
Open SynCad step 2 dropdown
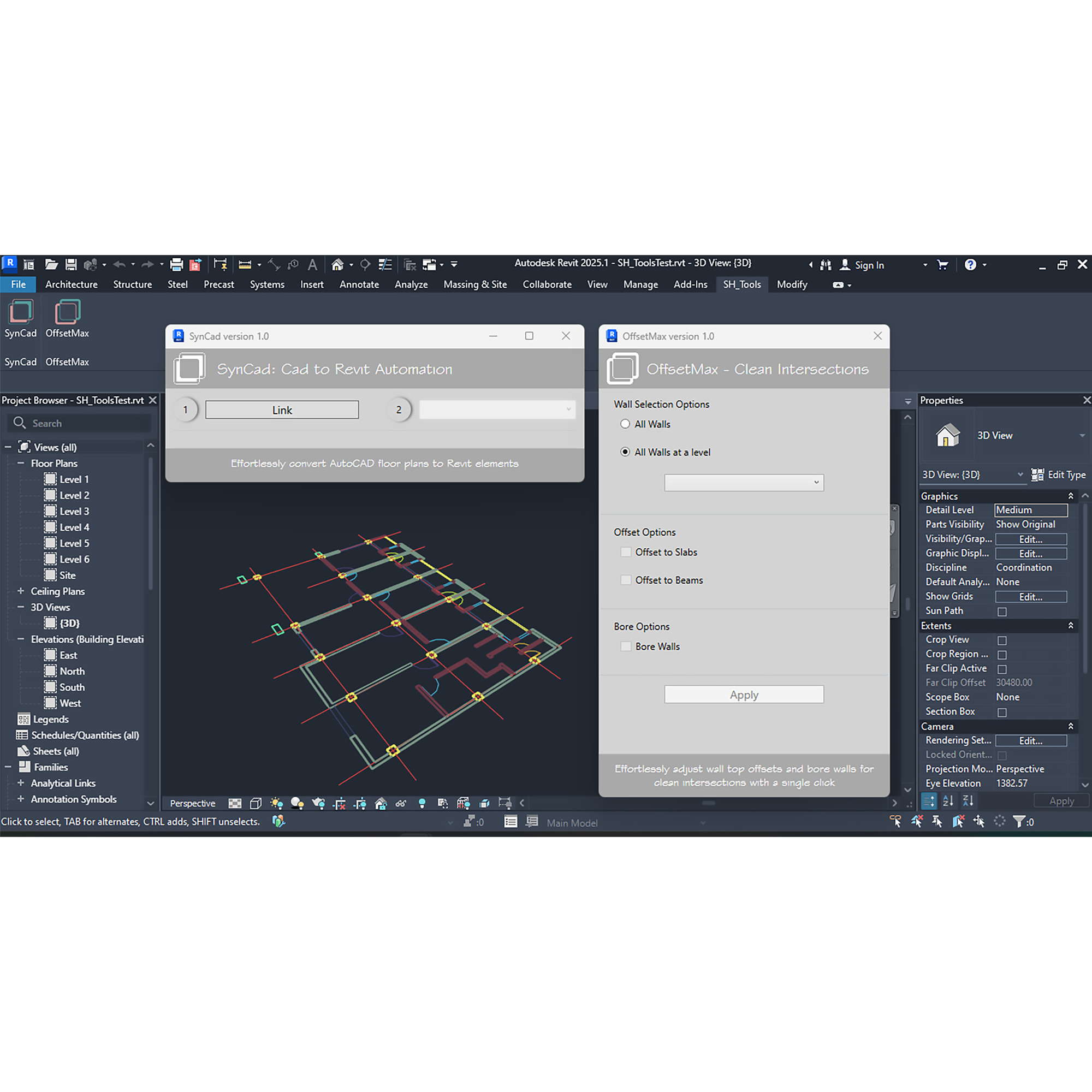tap(497, 410)
